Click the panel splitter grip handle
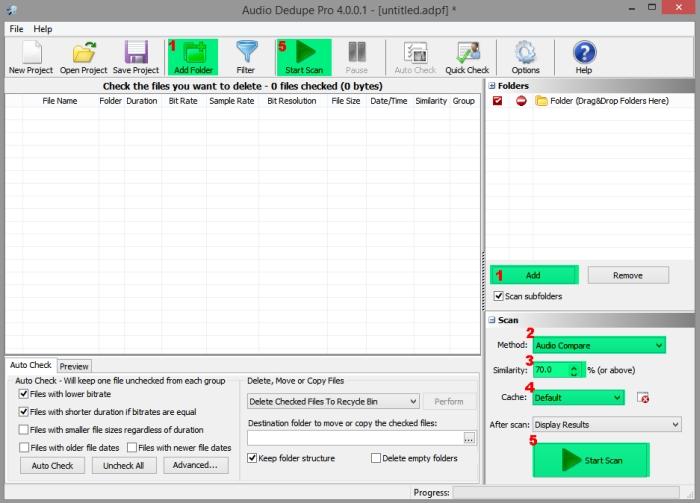Screen dimensions: 700x503 (x=483, y=281)
